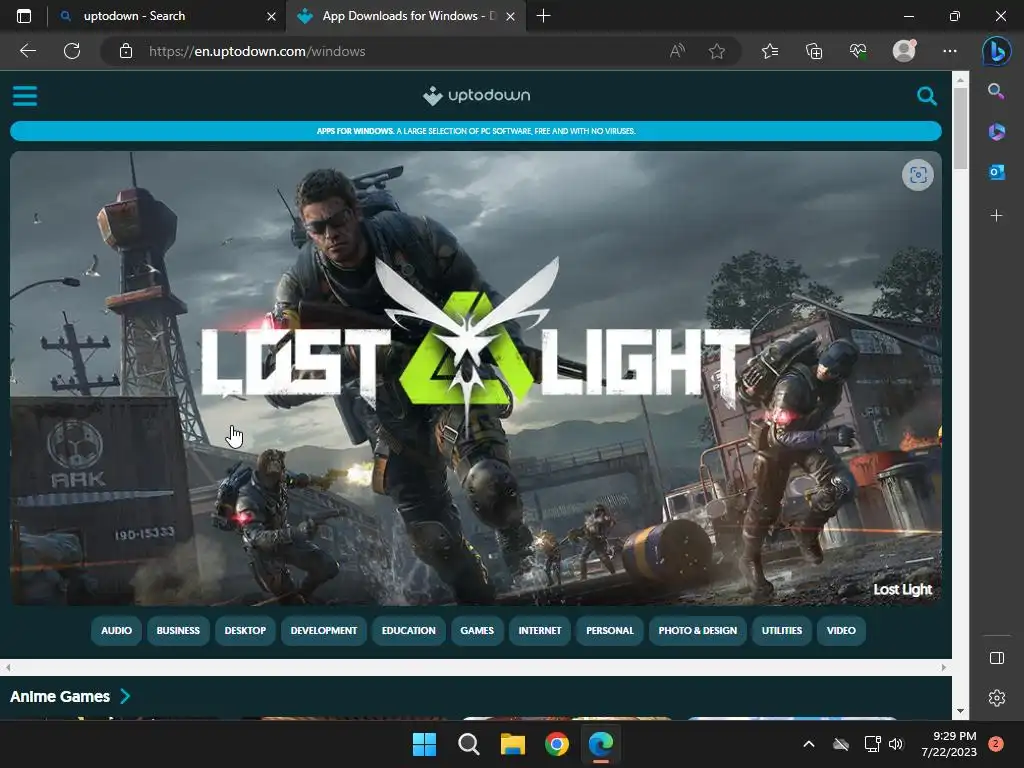Click the Apps for Windows blue banner

(475, 131)
